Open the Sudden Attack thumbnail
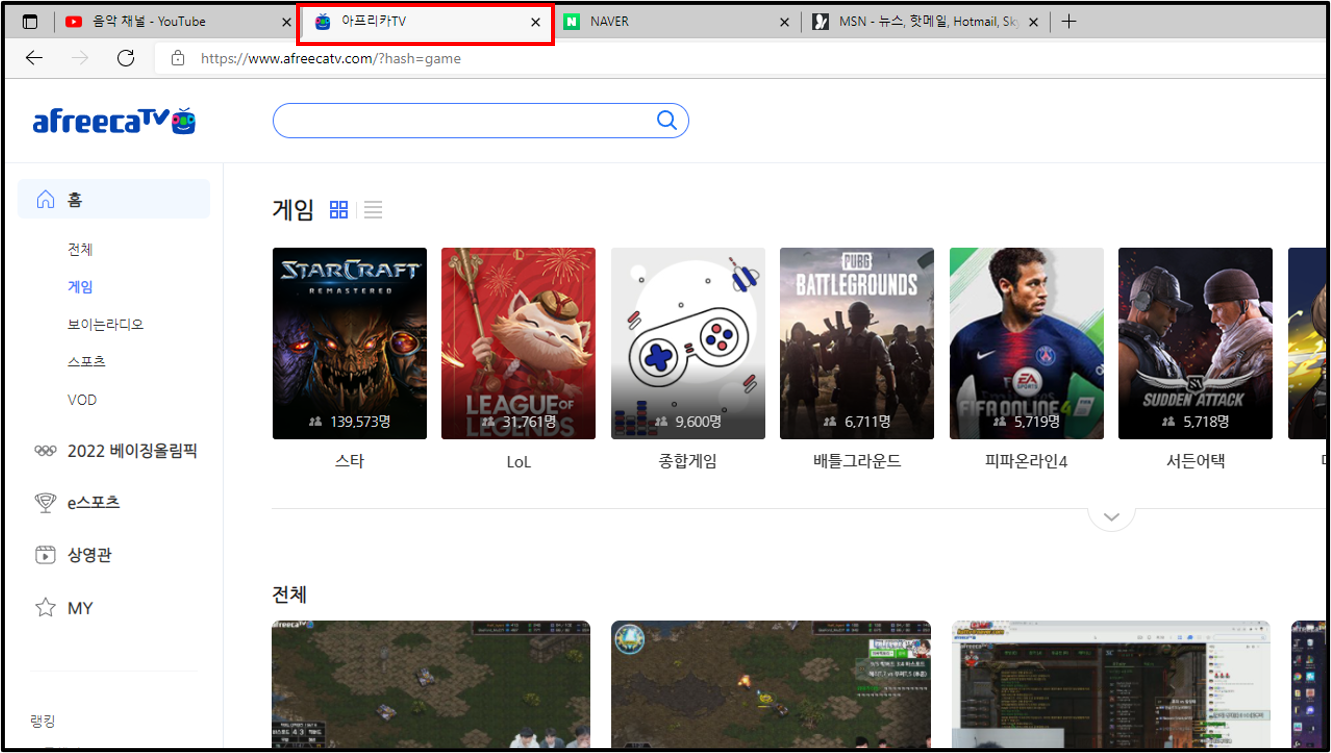 click(x=1195, y=343)
